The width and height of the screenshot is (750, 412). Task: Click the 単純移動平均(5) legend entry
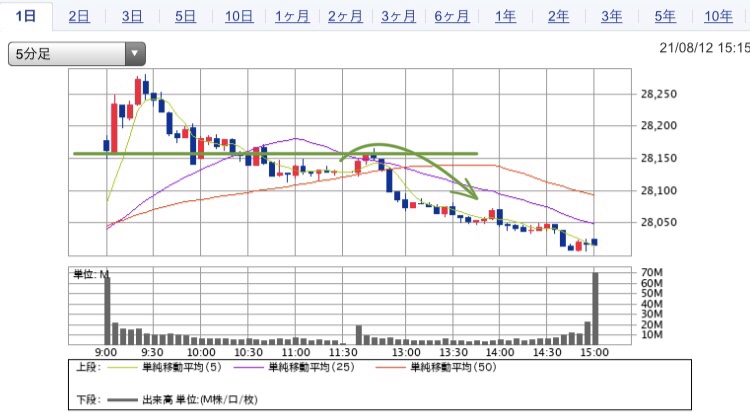pyautogui.click(x=165, y=367)
